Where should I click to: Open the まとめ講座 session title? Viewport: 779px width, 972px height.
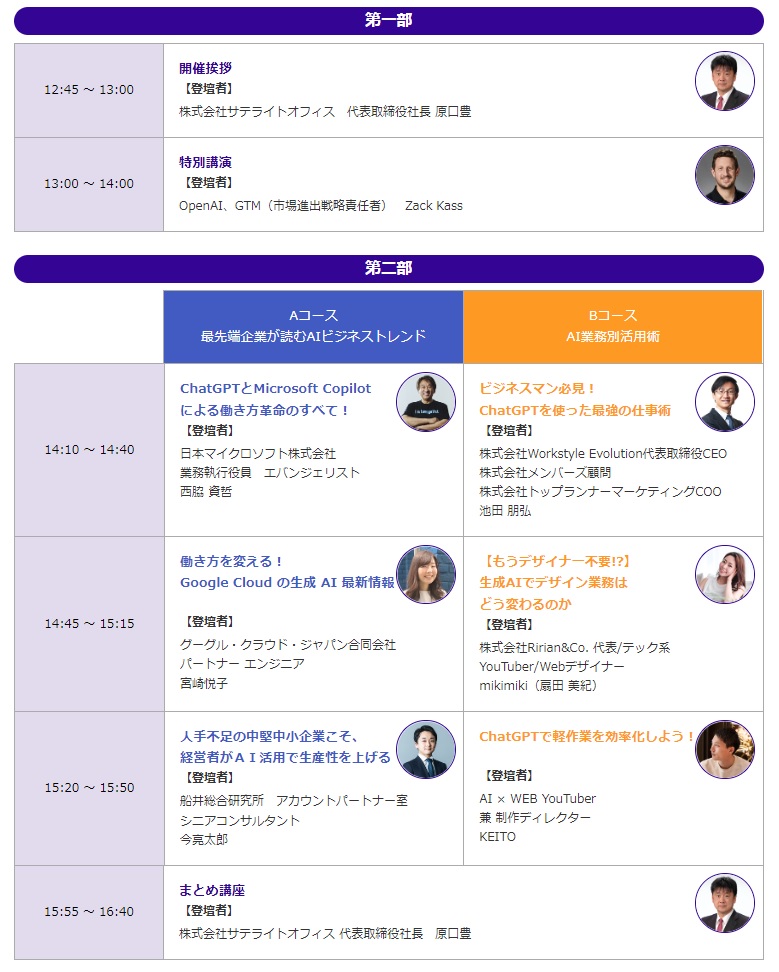click(212, 890)
